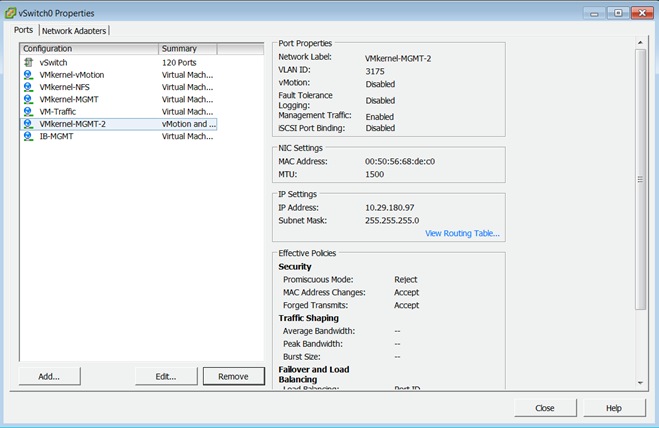Screen dimensions: 659x428
Task: Sort by the Configuration column header
Action: (x=89, y=48)
